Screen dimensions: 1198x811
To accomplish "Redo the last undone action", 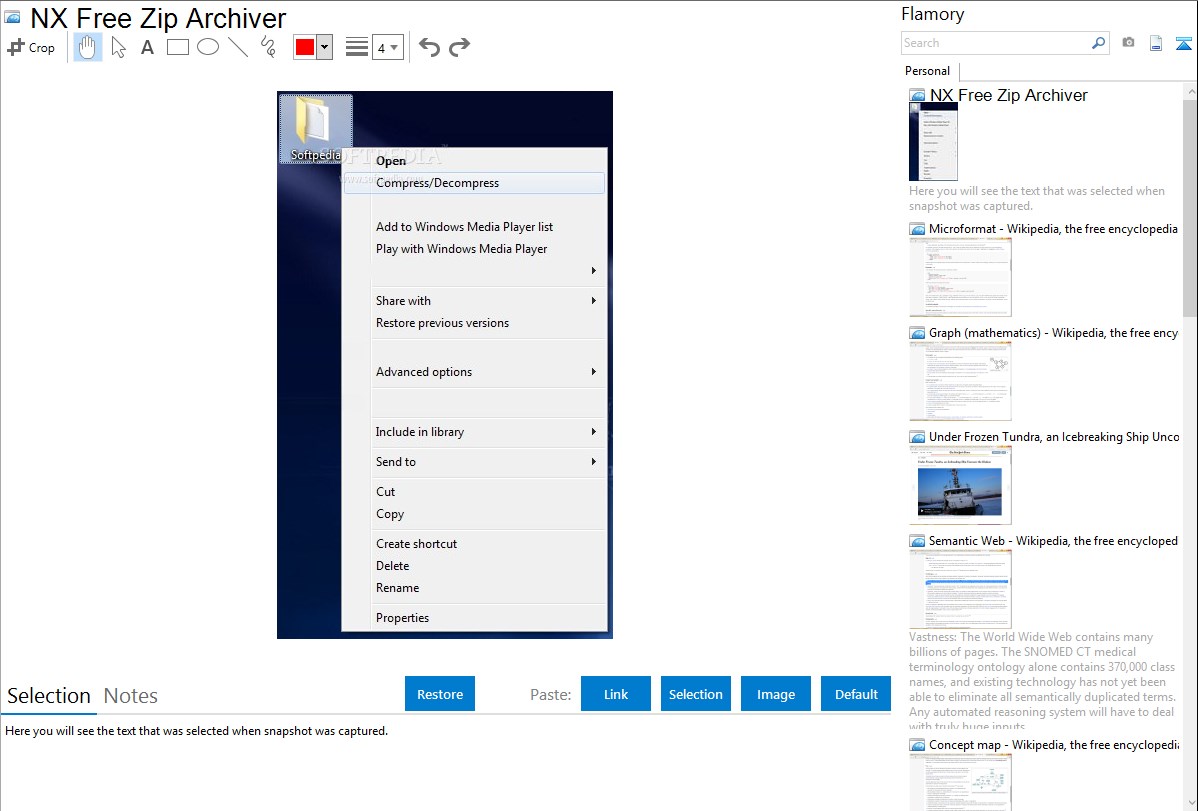I will (459, 47).
